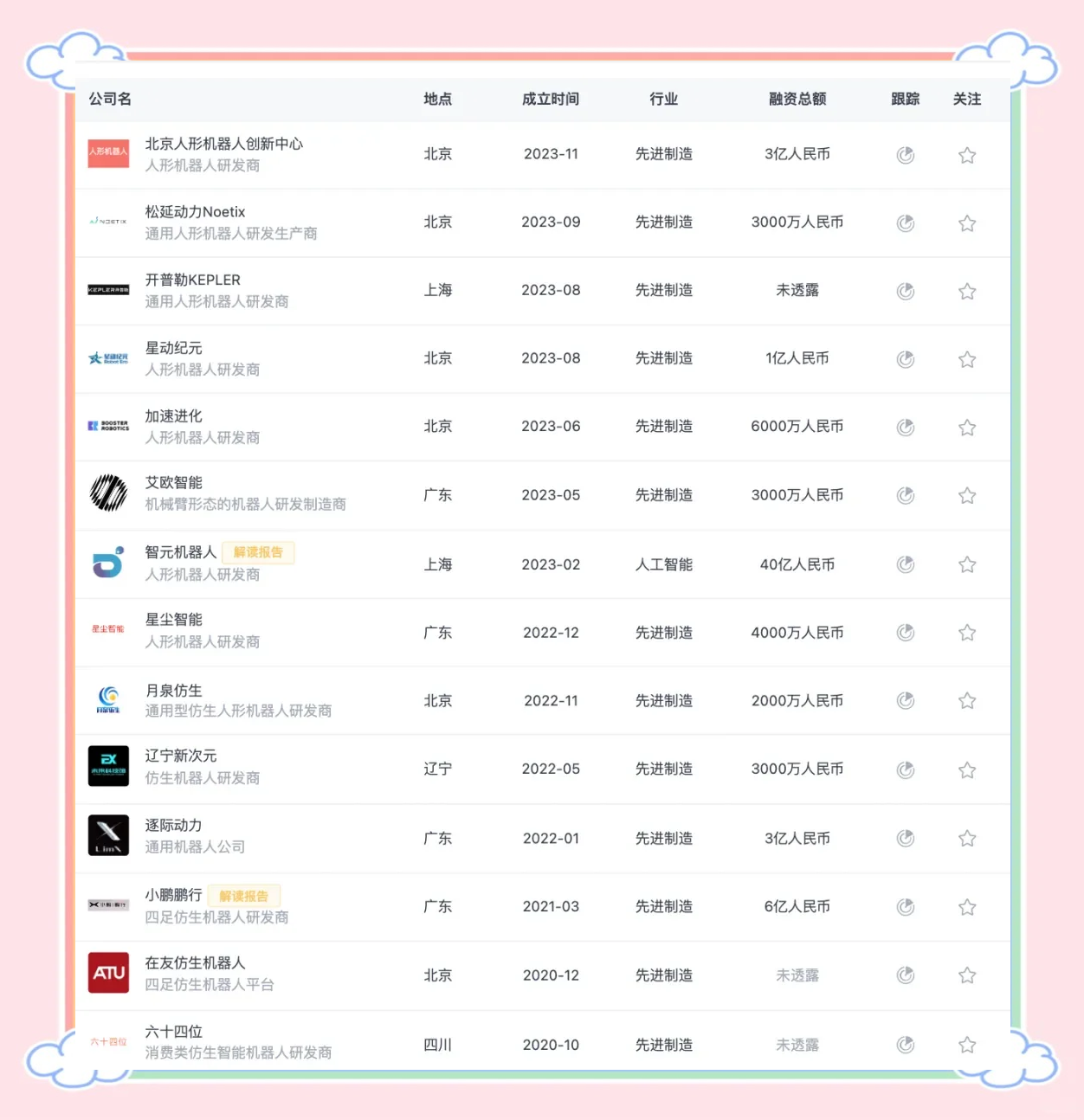Toggle the follow star for 加速进化
The height and width of the screenshot is (1120, 1084).
[x=967, y=428]
